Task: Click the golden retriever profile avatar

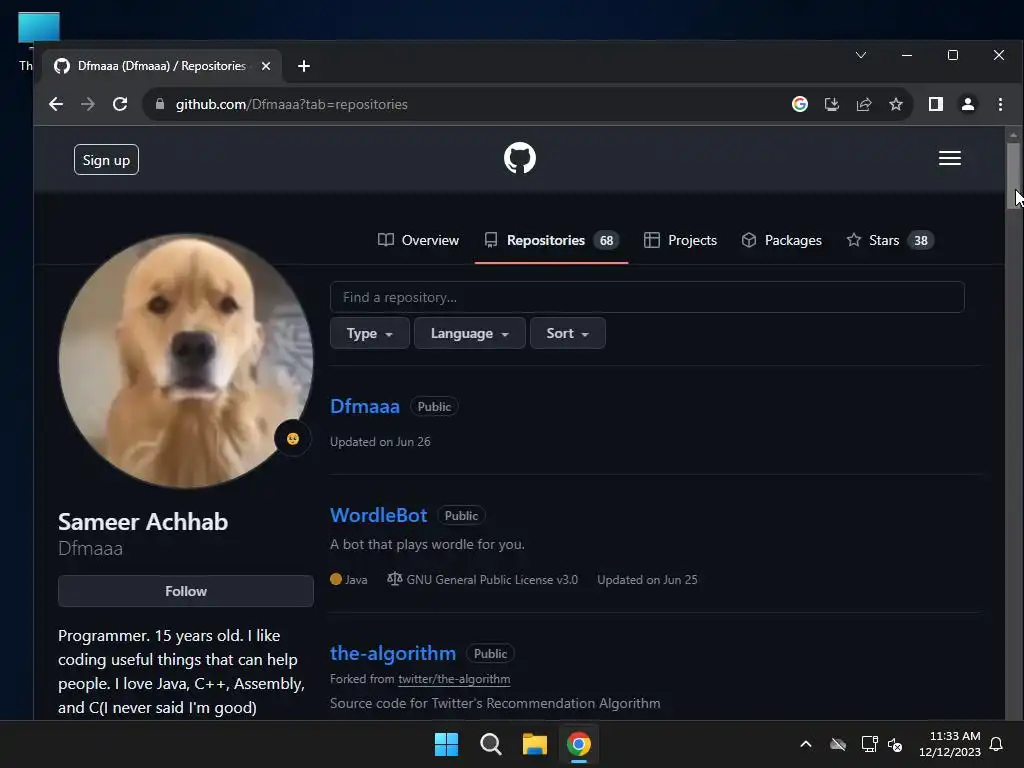Action: pyautogui.click(x=185, y=361)
